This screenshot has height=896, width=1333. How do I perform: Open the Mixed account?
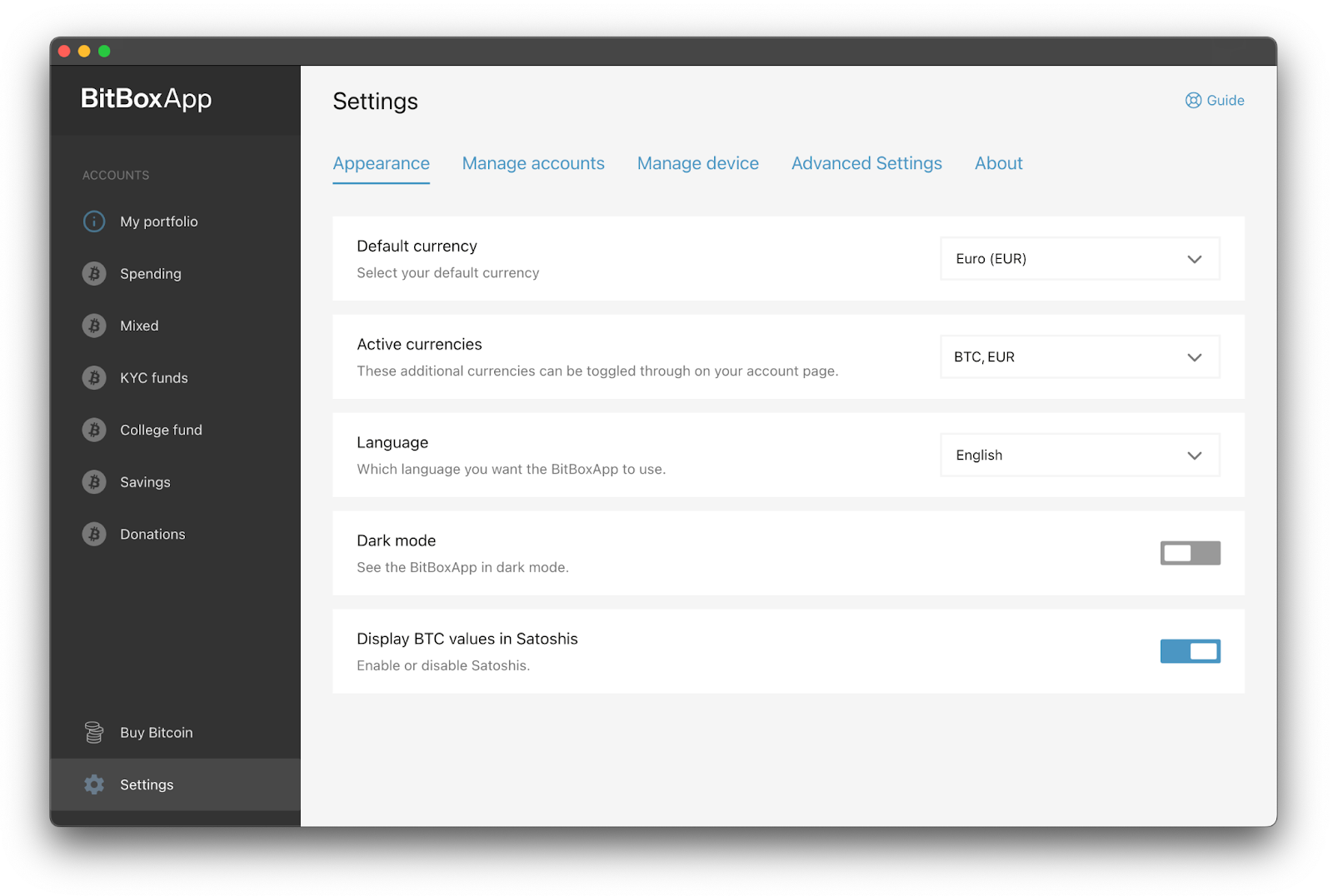click(175, 326)
